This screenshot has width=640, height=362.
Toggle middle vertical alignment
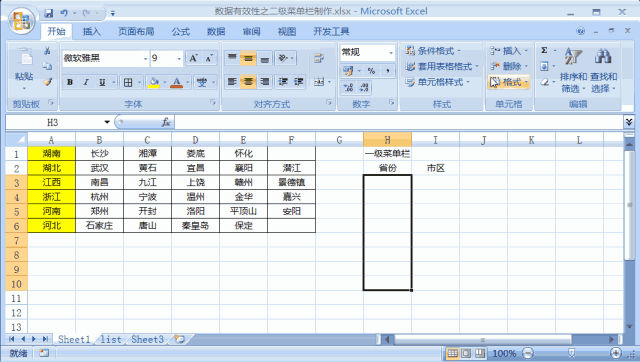click(x=248, y=58)
